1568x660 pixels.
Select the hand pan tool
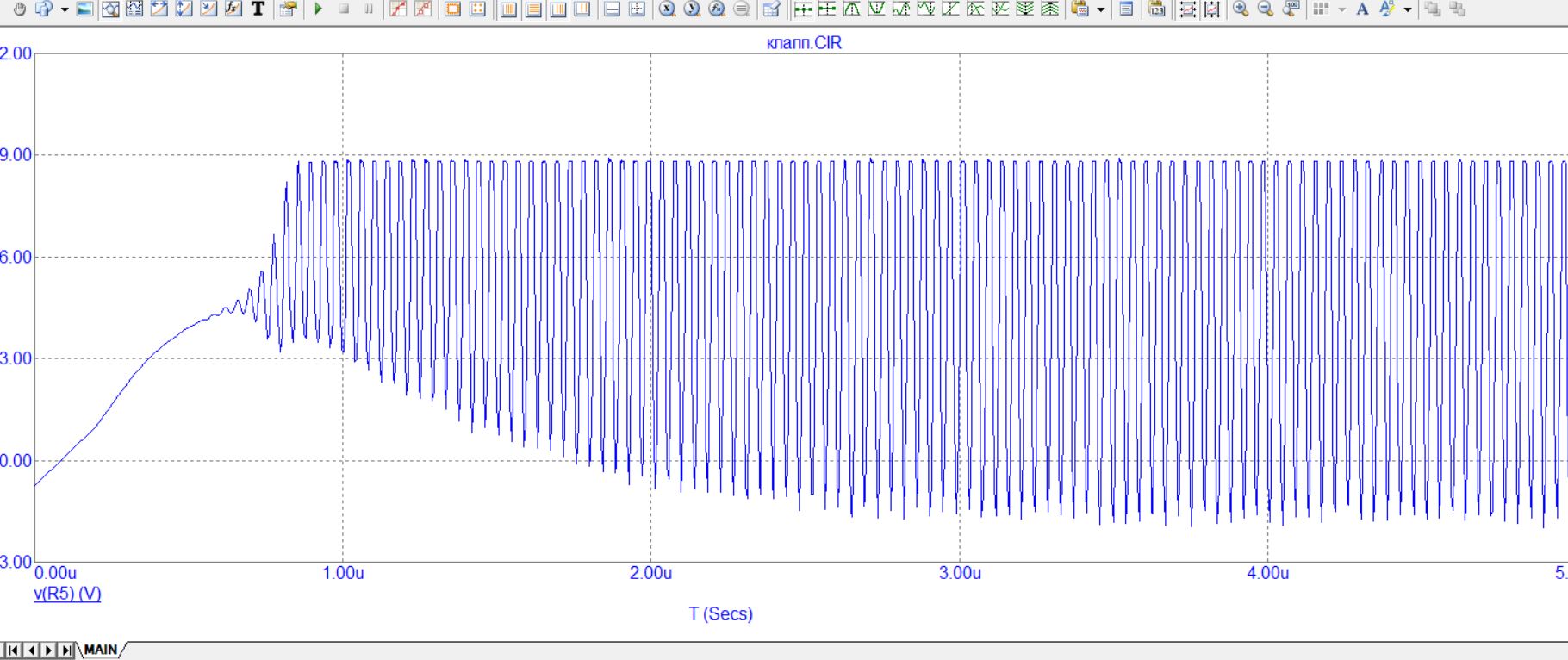click(19, 9)
